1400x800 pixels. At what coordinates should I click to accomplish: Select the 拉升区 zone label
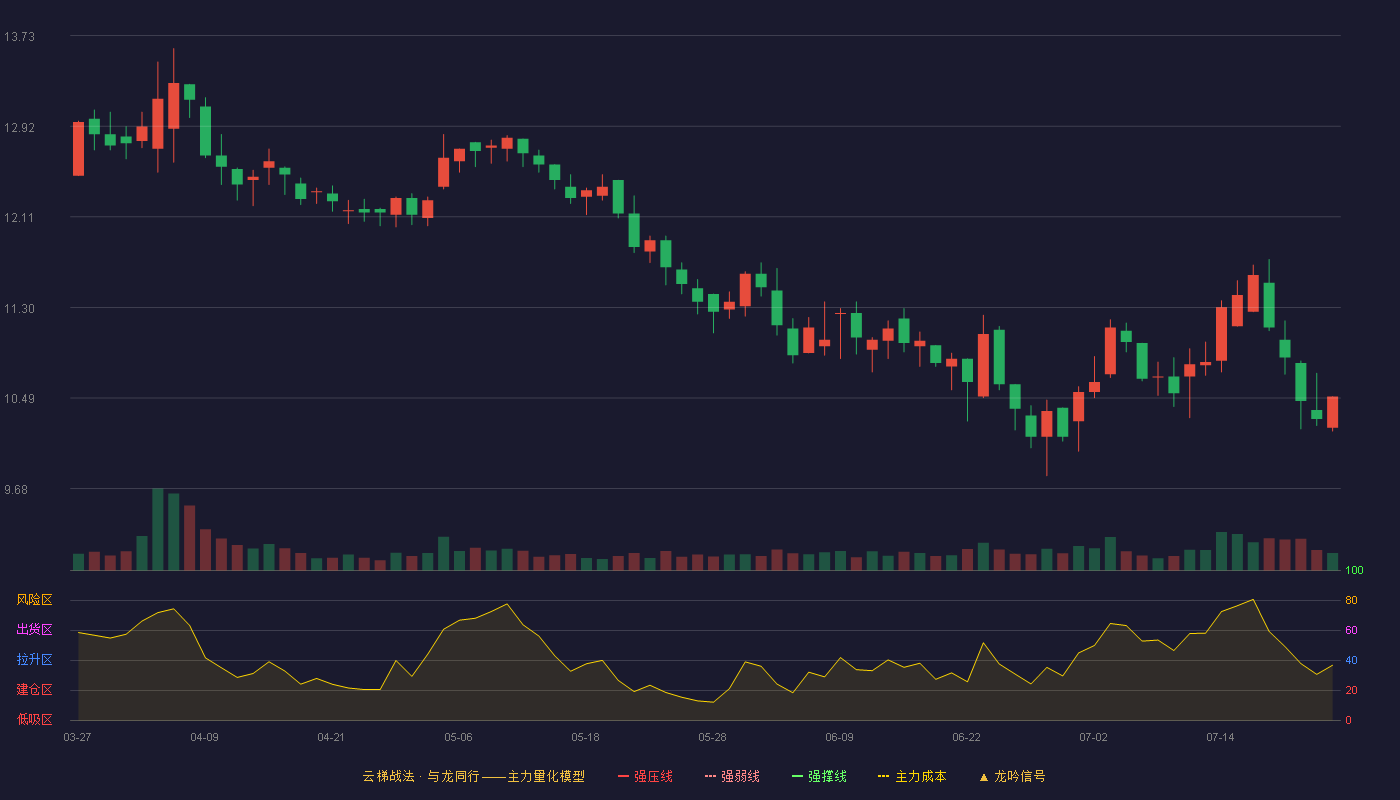34,660
